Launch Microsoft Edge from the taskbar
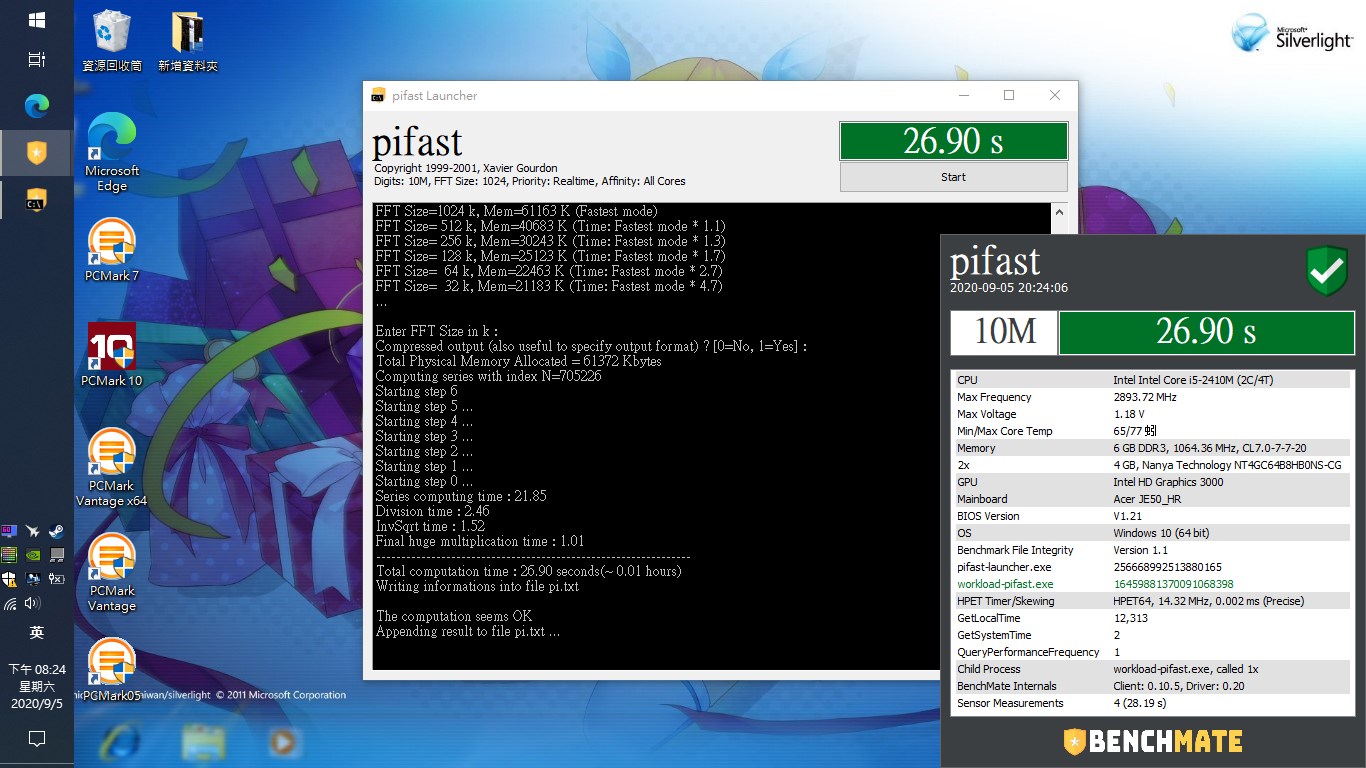The height and width of the screenshot is (768, 1366). tap(36, 106)
